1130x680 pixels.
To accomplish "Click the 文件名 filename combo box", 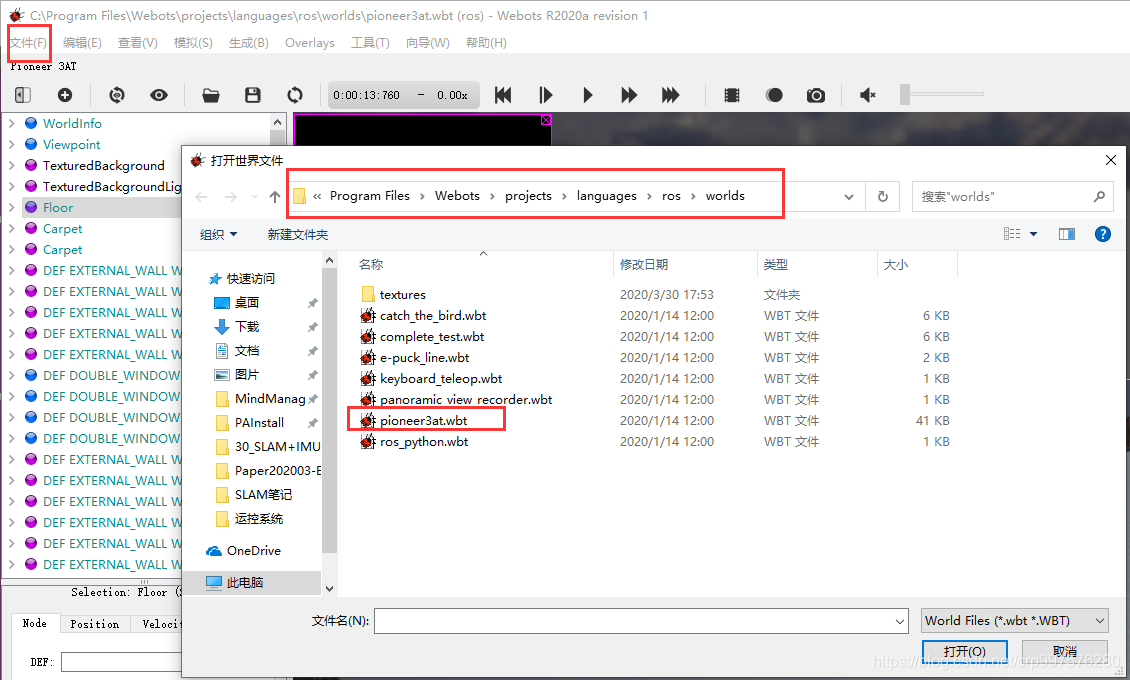I will tap(641, 621).
